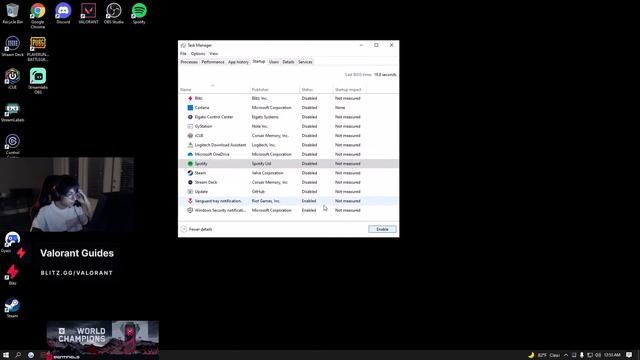640x360 pixels.
Task: Click the Steam icon in startup list
Action: click(x=190, y=173)
